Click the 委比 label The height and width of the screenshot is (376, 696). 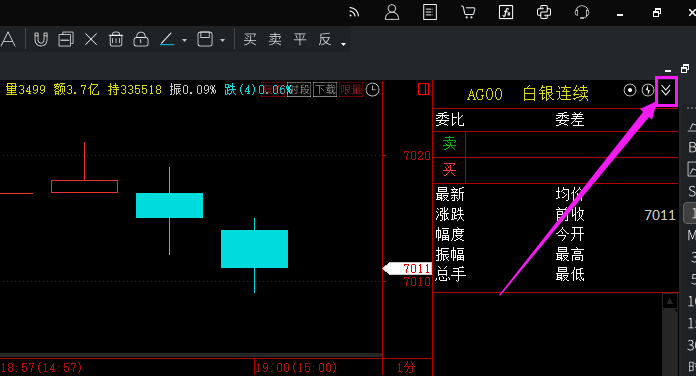pos(450,119)
